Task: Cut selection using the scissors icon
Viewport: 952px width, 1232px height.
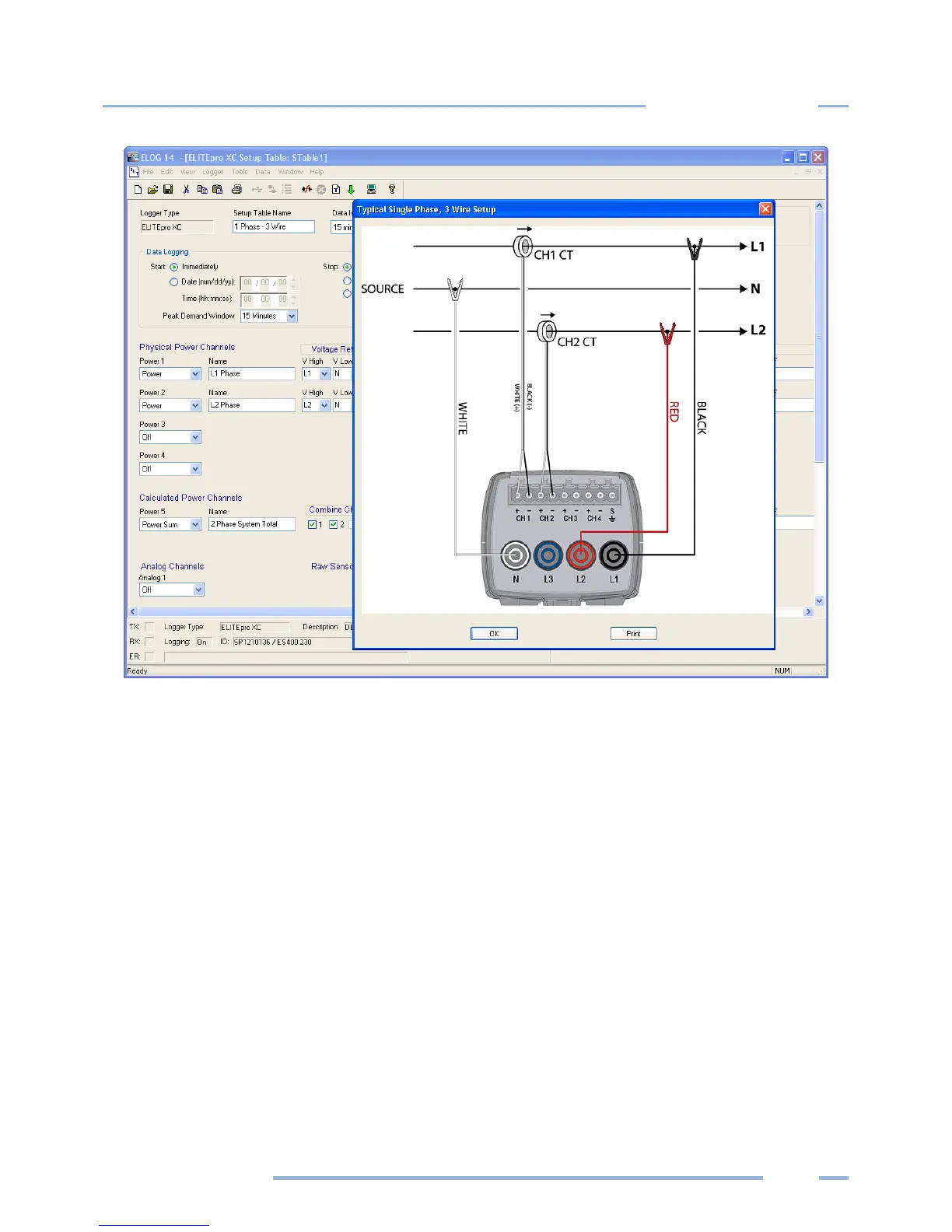Action: pos(187,189)
